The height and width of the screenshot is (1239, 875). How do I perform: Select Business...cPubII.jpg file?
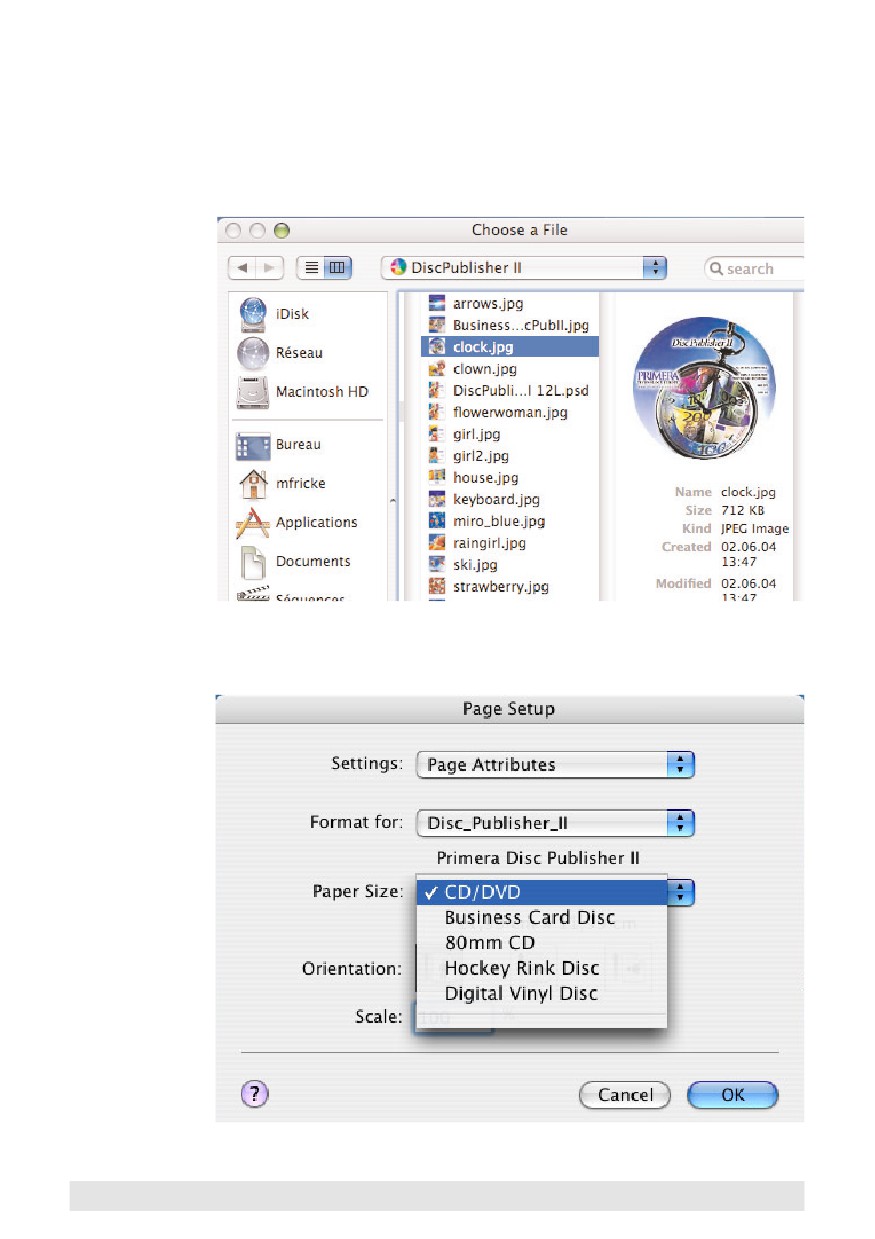[x=510, y=325]
